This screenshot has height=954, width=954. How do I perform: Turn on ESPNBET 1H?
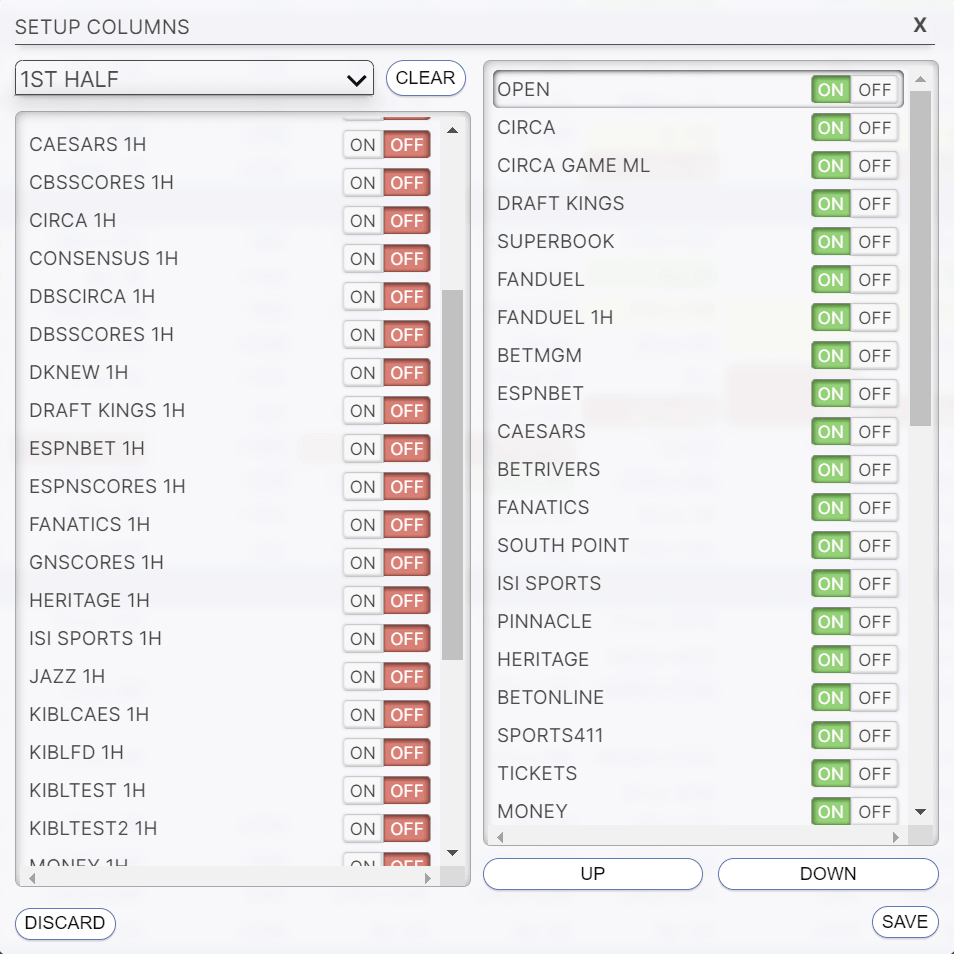(x=363, y=448)
